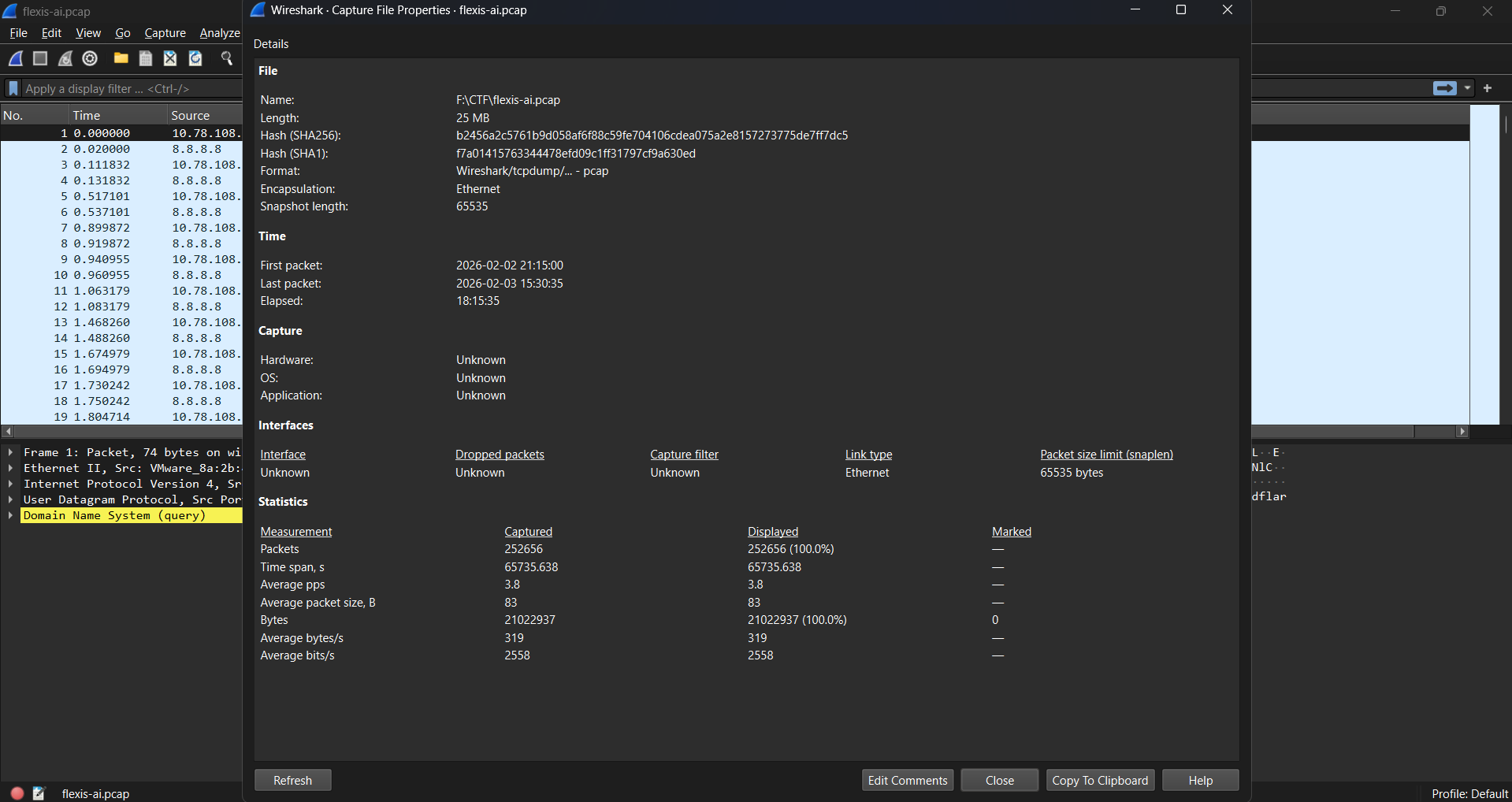Click packet list horizontal scrollbar right arrow
This screenshot has width=1512, height=802.
coord(1462,432)
